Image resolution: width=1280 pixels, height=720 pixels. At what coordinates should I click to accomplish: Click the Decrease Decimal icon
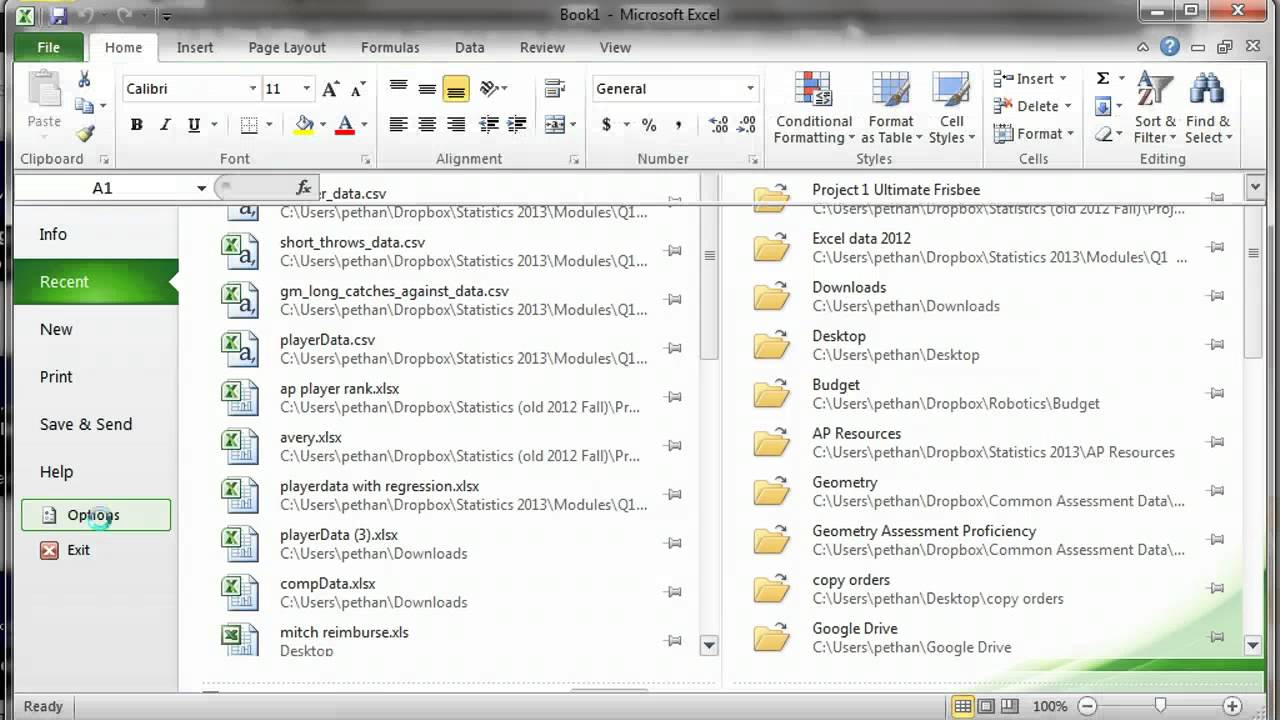point(747,125)
